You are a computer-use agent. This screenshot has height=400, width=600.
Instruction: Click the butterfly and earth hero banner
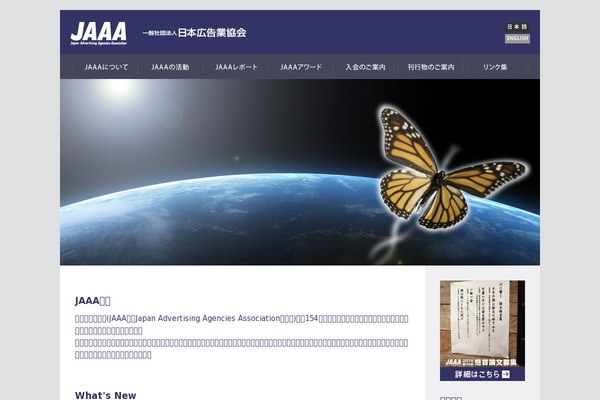pyautogui.click(x=300, y=172)
